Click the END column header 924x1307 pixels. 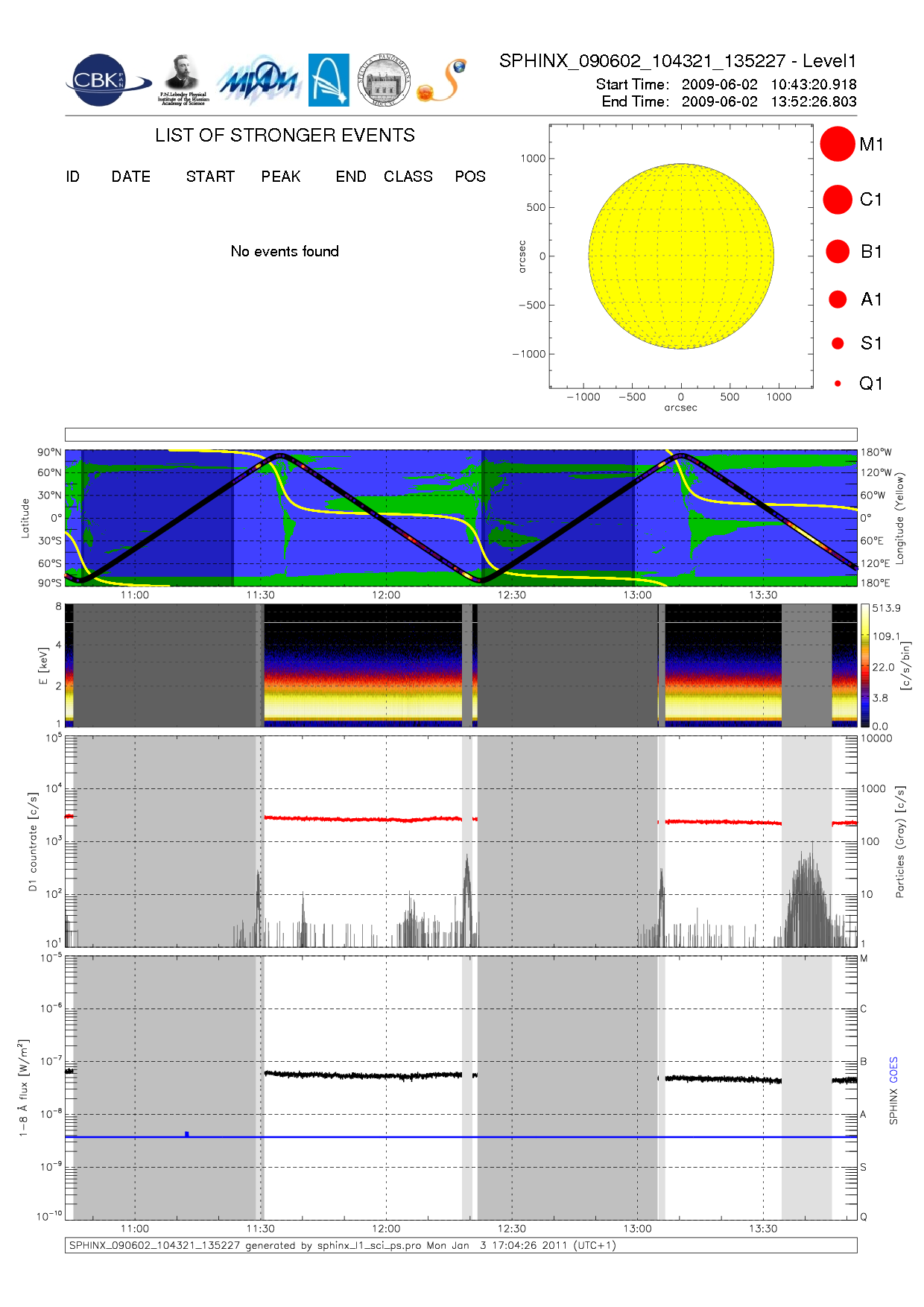click(351, 177)
